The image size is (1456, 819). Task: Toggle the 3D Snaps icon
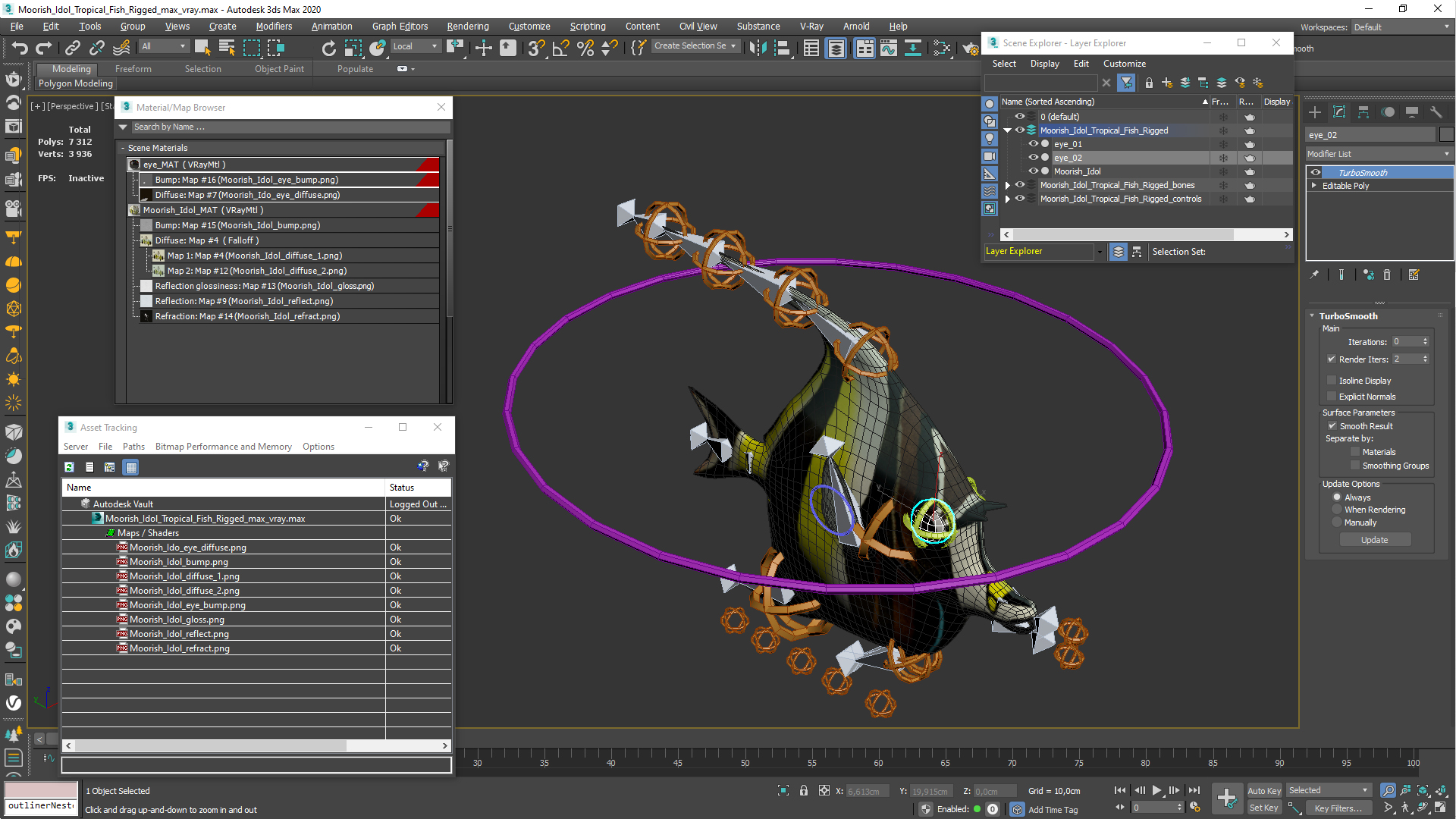(536, 47)
